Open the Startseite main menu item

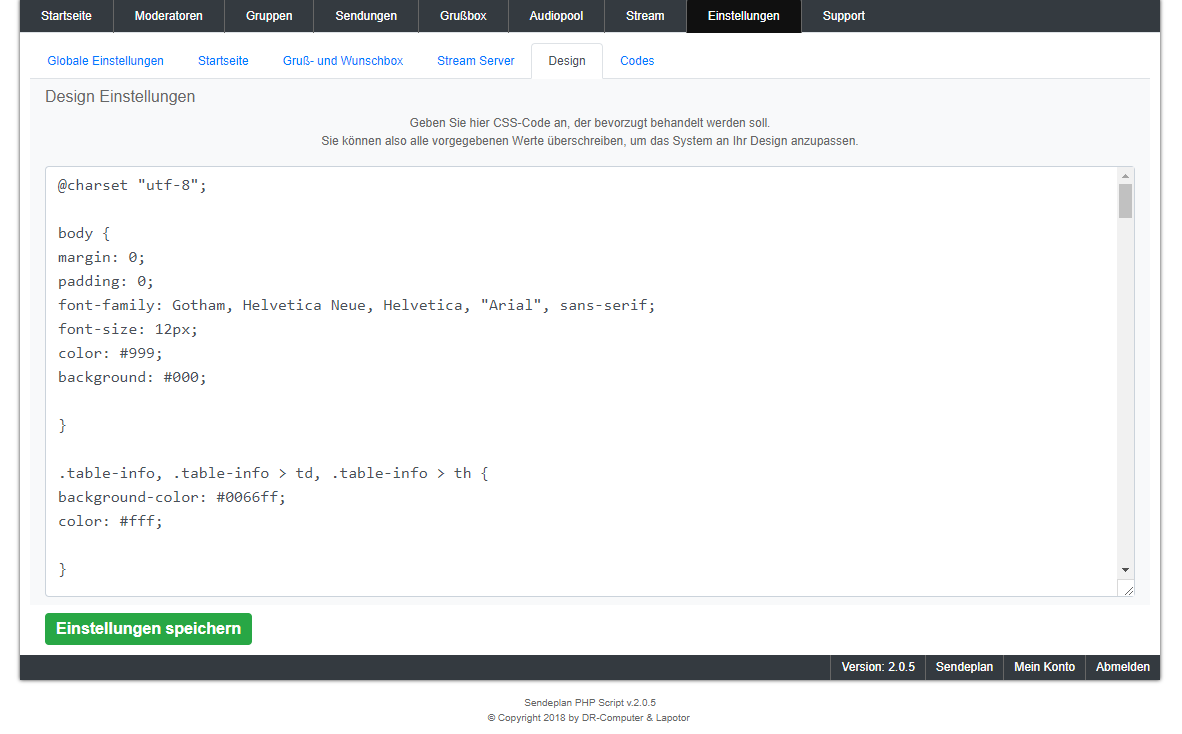point(66,16)
